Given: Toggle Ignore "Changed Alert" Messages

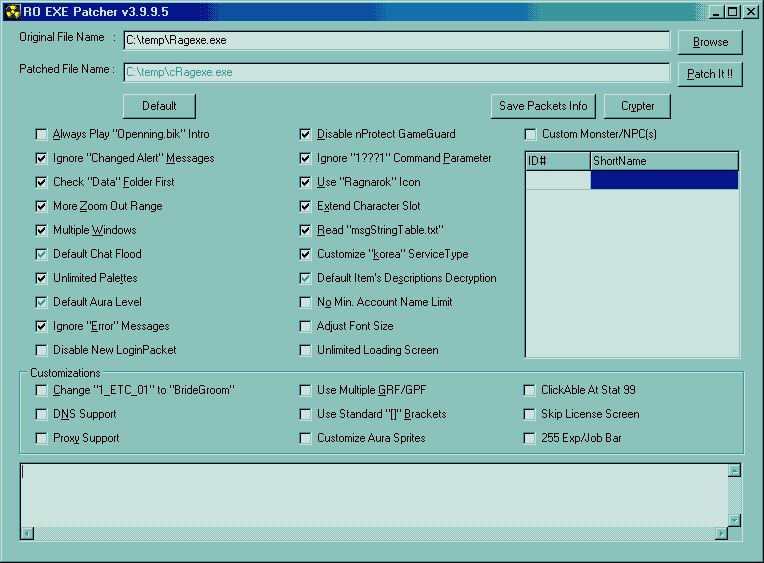Looking at the screenshot, I should [x=41, y=158].
